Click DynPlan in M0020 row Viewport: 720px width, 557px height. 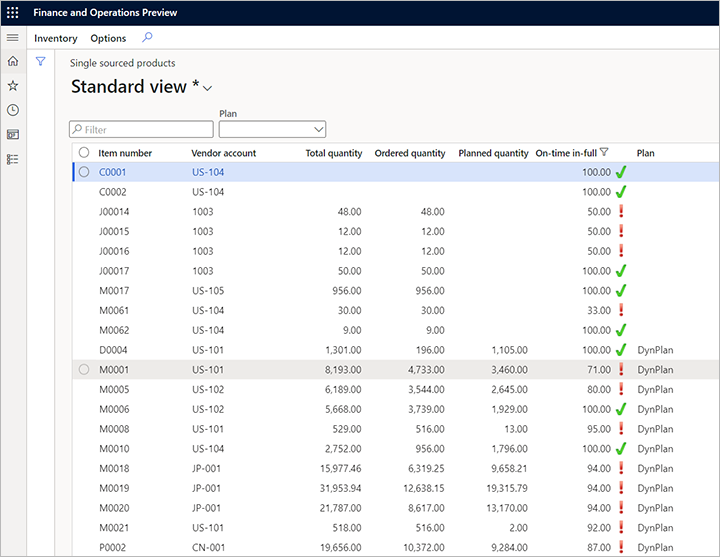(655, 508)
